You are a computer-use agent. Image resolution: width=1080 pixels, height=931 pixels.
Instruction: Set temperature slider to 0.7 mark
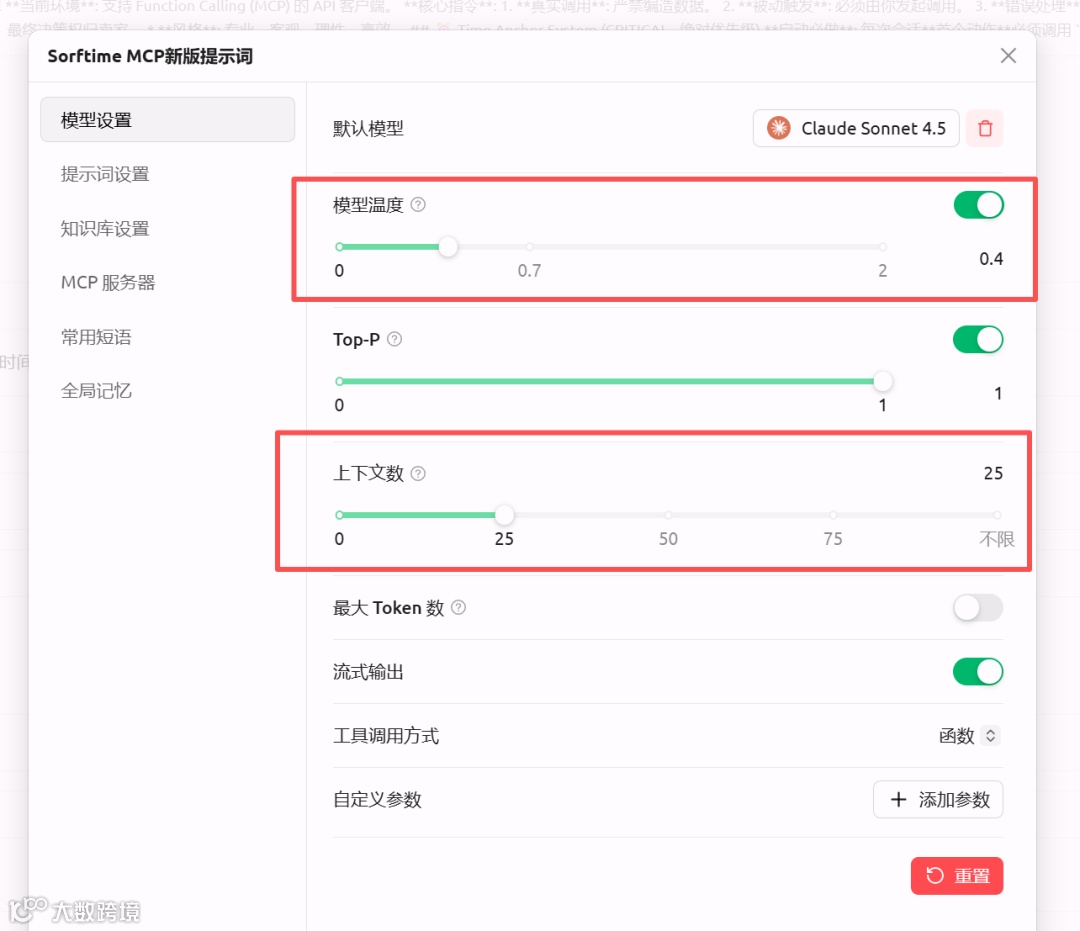pyautogui.click(x=529, y=247)
